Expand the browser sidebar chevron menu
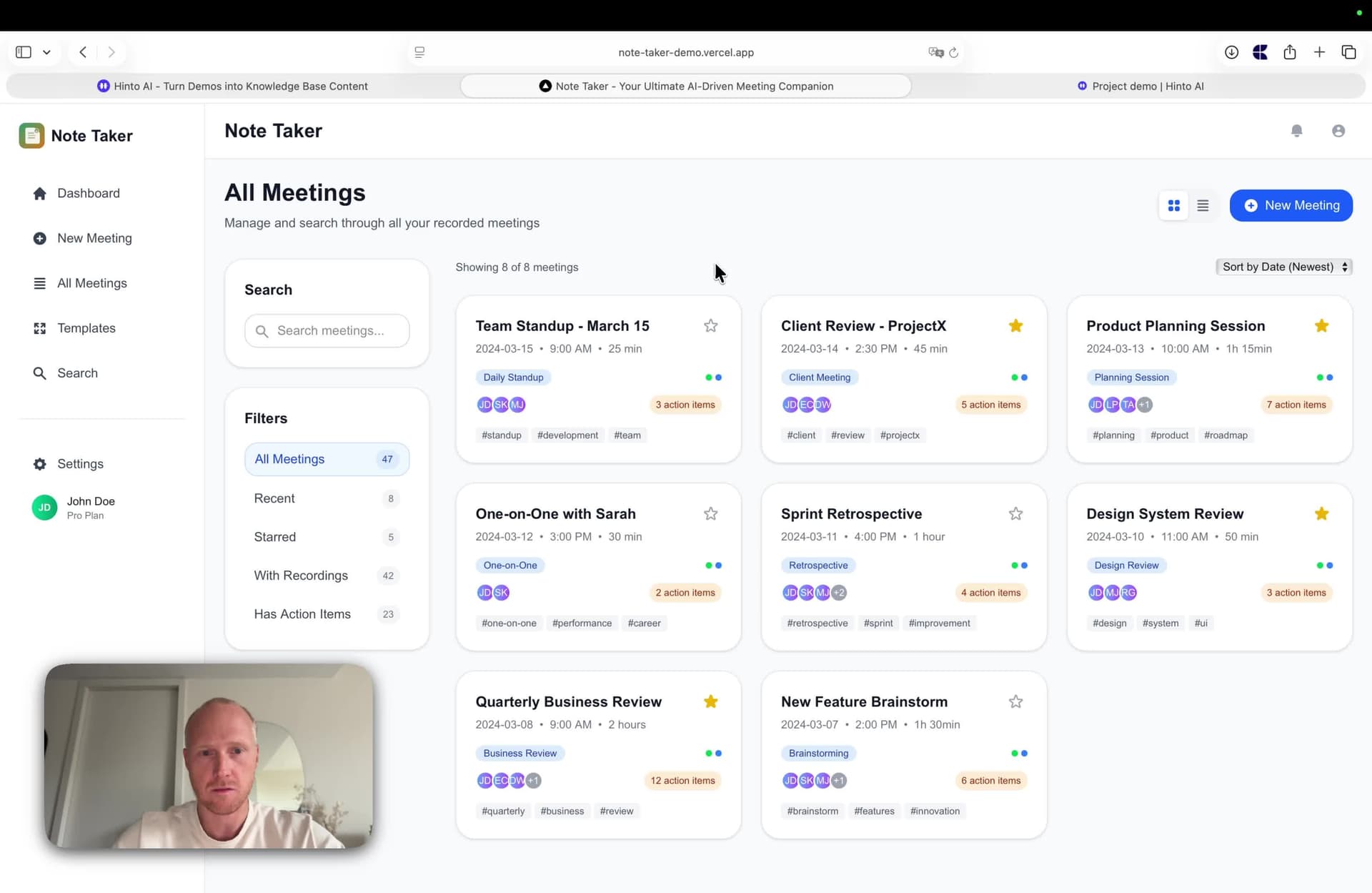Viewport: 1372px width, 893px height. (x=46, y=52)
